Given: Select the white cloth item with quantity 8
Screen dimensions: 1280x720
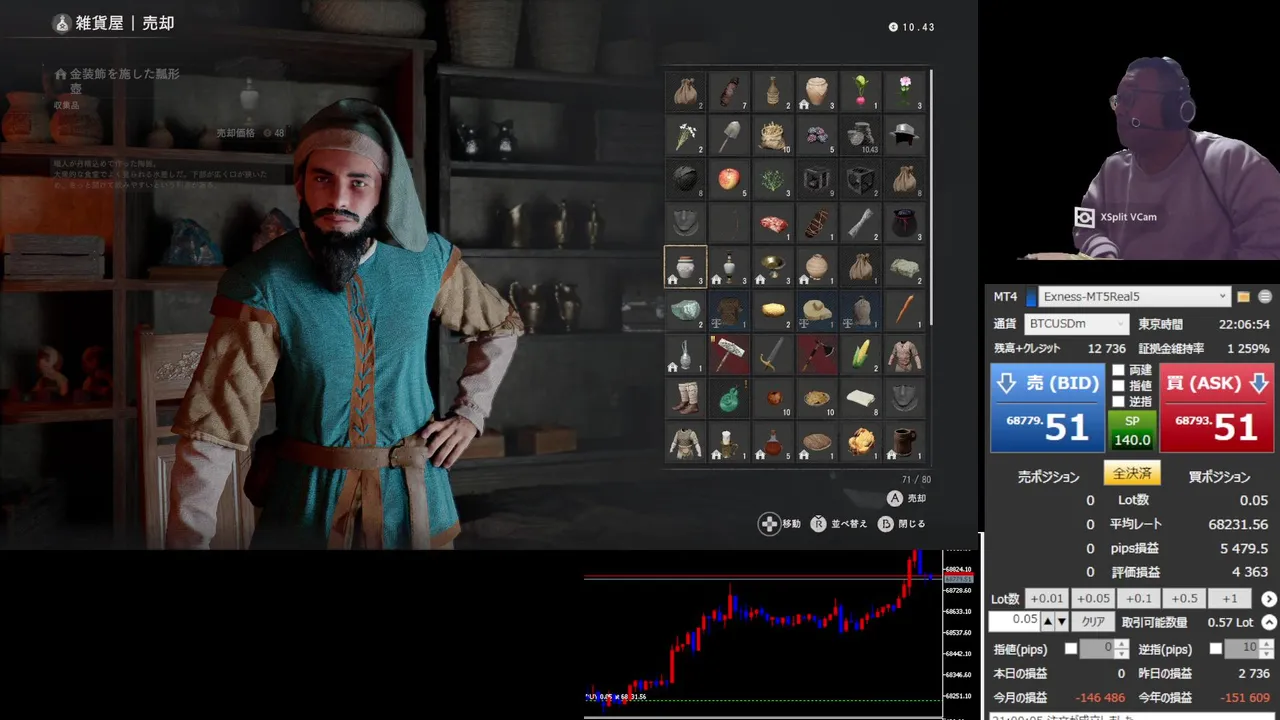Looking at the screenshot, I should (x=861, y=399).
